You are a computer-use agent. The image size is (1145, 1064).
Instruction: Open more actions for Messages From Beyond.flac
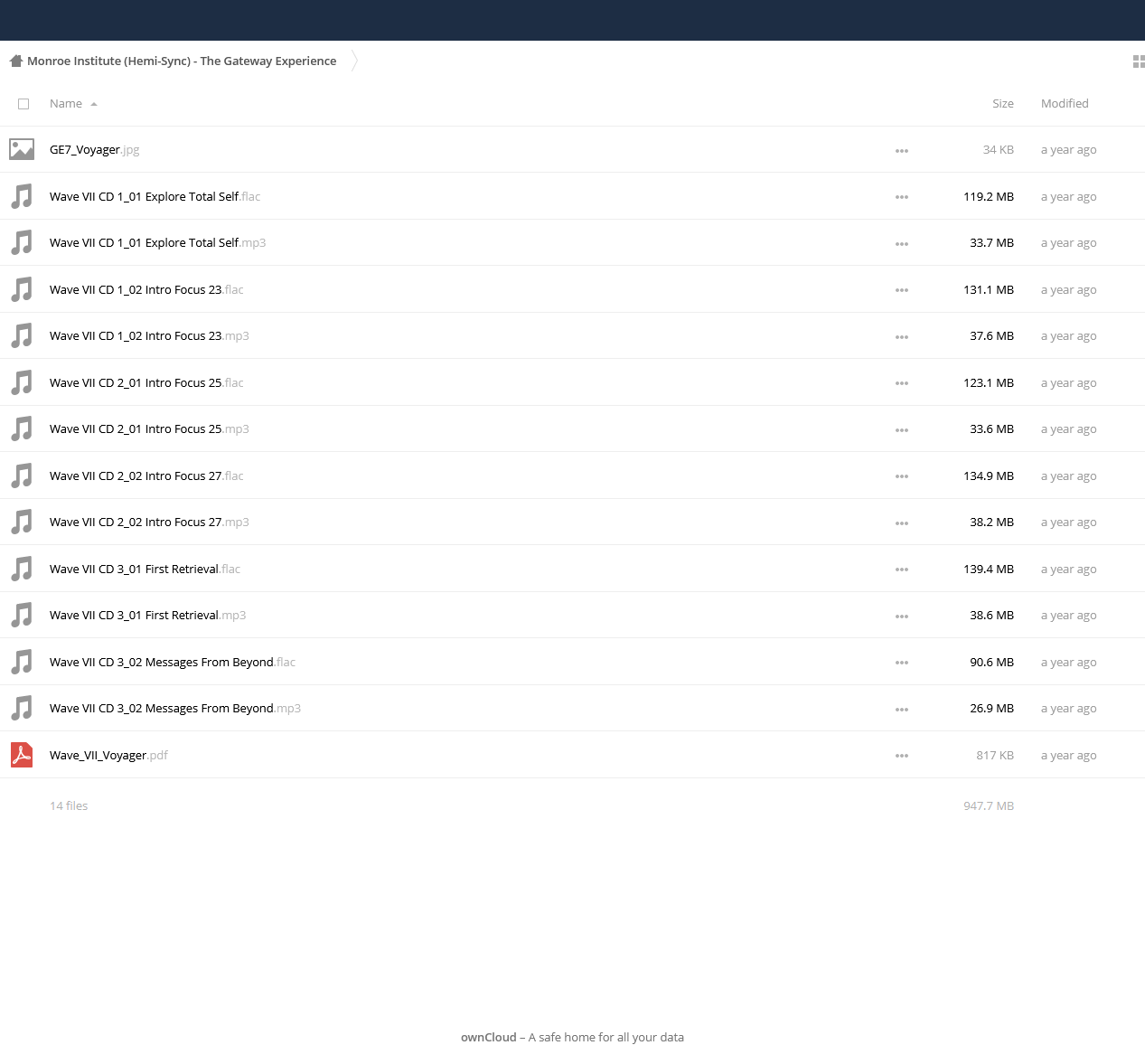[x=902, y=663]
